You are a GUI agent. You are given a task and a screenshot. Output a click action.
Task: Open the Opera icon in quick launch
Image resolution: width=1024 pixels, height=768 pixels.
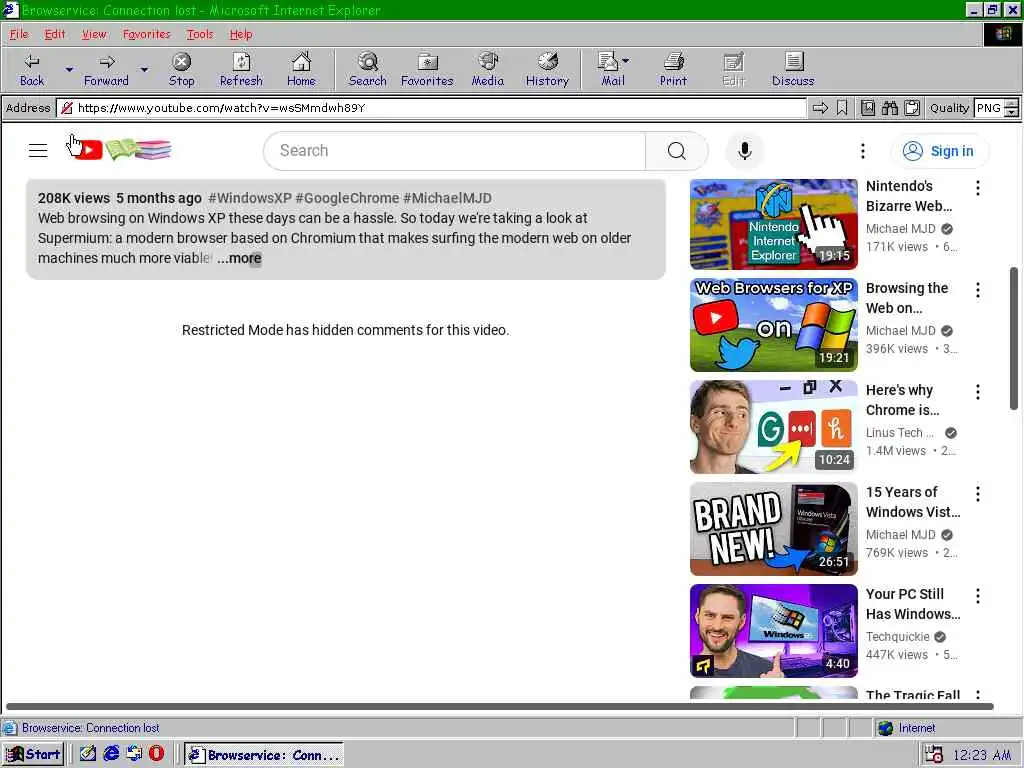pos(157,754)
